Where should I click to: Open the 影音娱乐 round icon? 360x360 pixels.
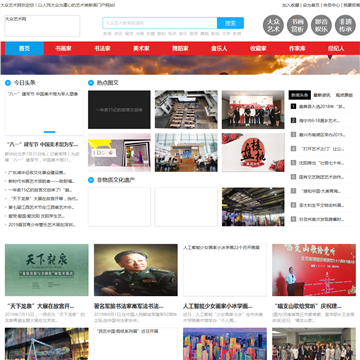(x=321, y=25)
